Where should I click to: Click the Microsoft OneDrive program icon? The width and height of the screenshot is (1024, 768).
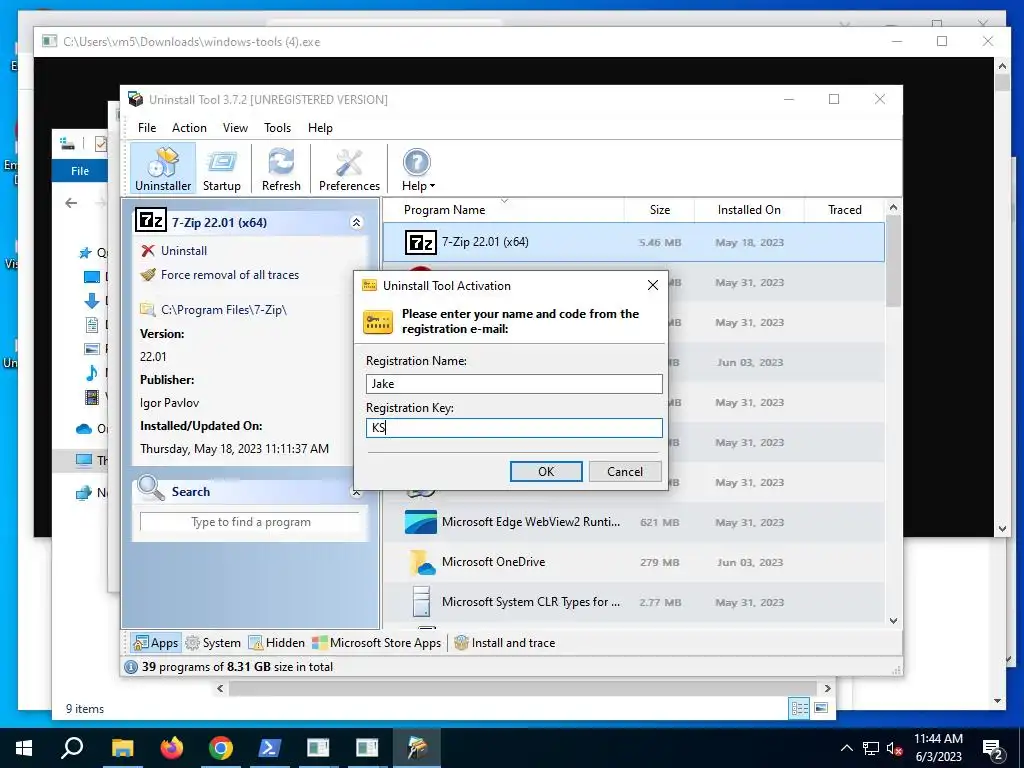421,562
